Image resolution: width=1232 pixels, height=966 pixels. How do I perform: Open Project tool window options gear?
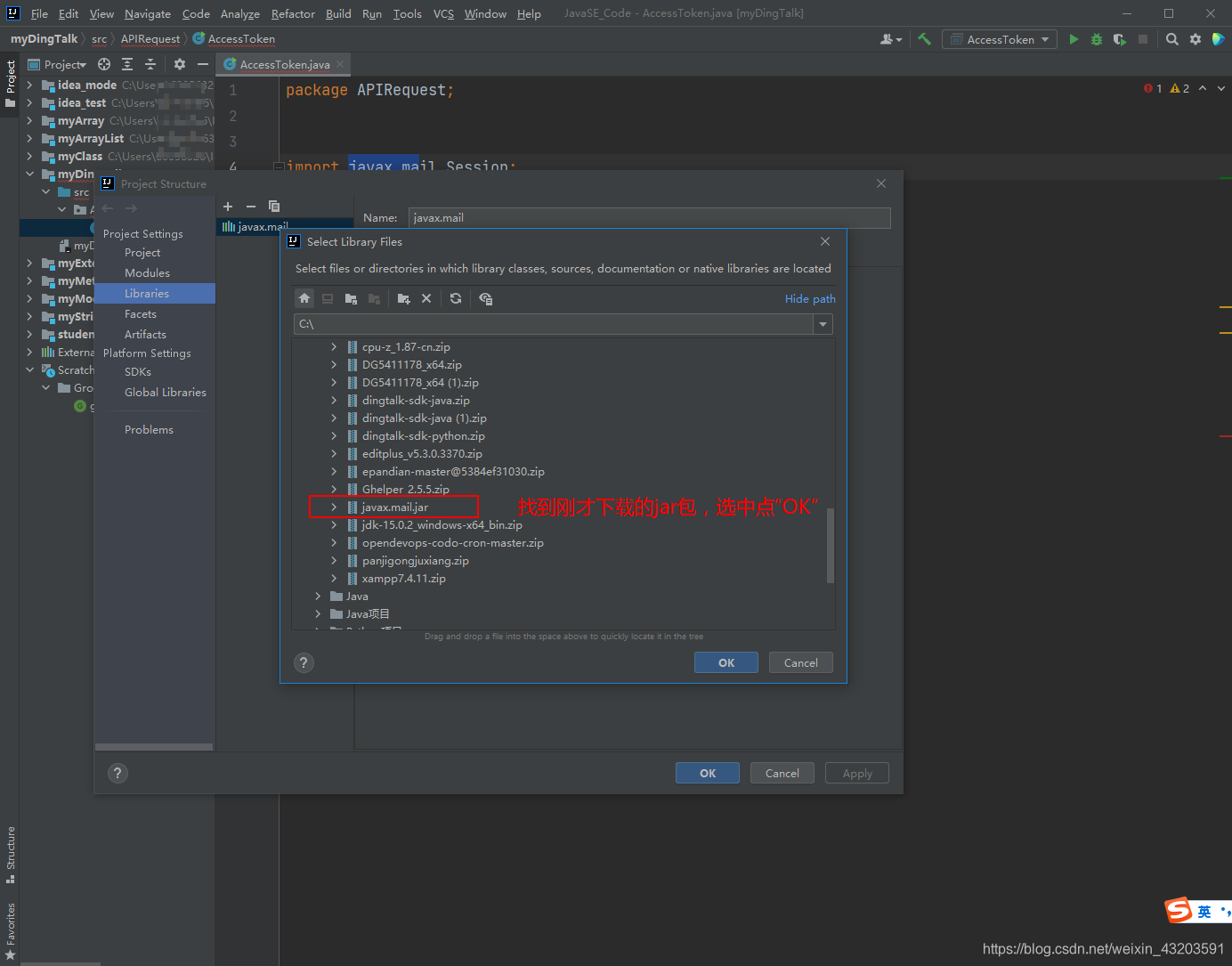pyautogui.click(x=180, y=64)
